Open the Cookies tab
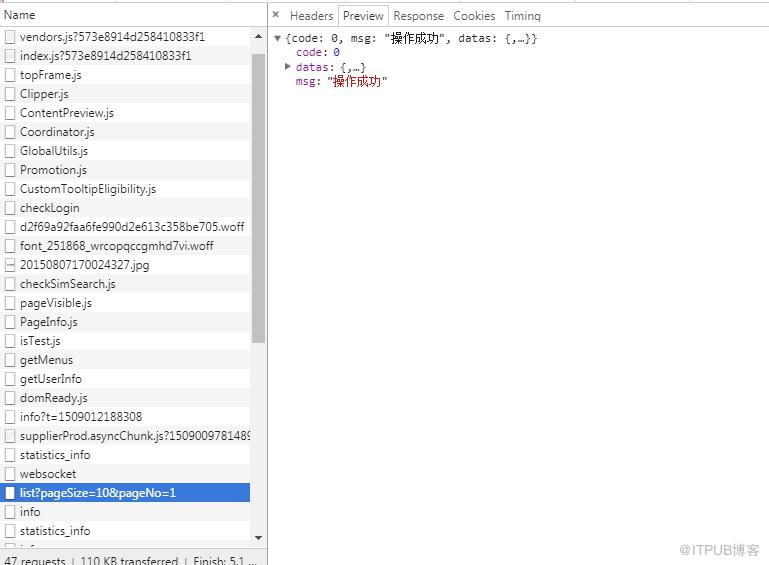 (474, 16)
